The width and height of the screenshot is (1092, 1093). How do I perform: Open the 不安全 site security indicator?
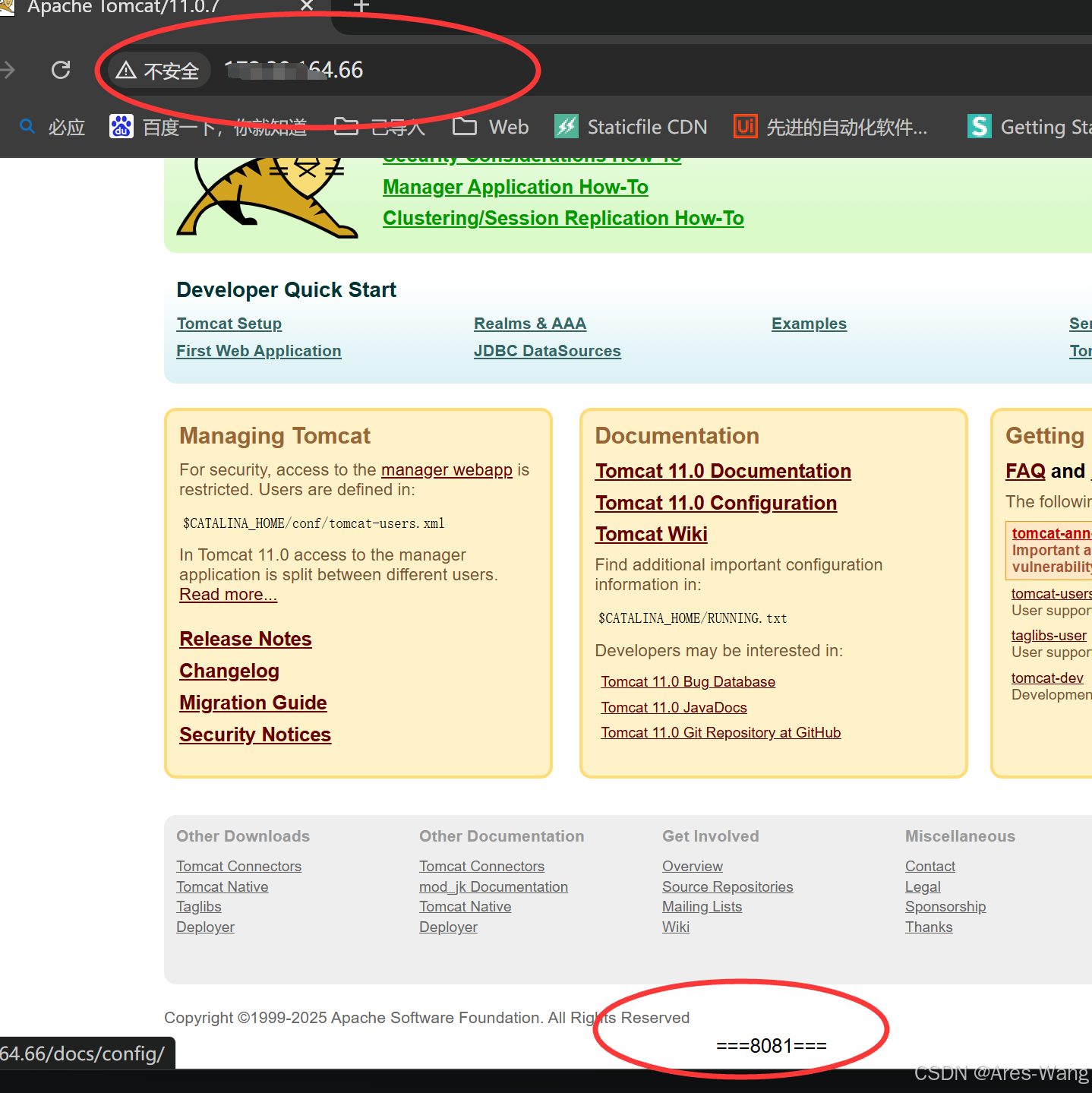click(159, 71)
